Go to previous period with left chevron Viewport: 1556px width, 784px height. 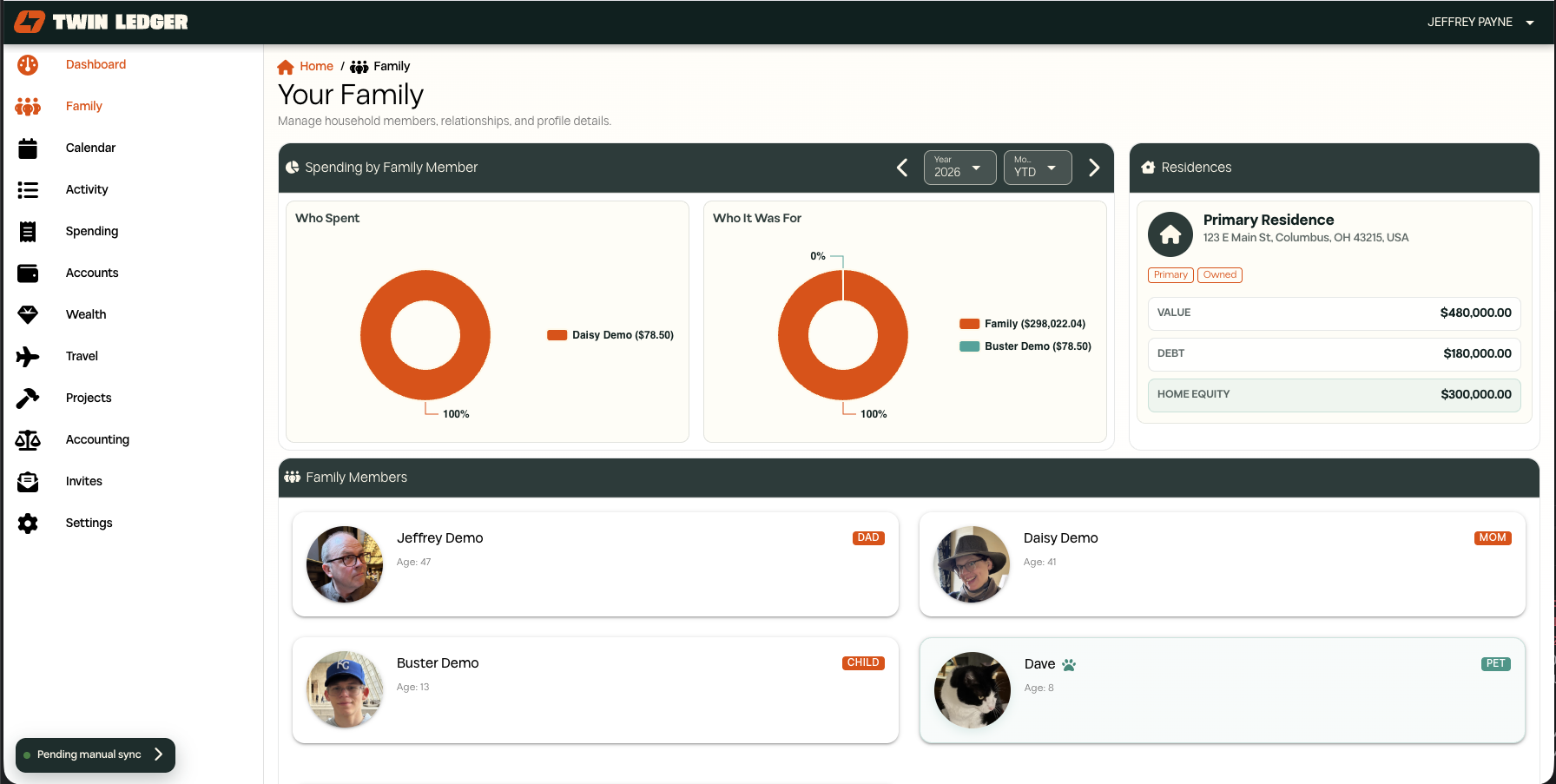[x=902, y=168]
